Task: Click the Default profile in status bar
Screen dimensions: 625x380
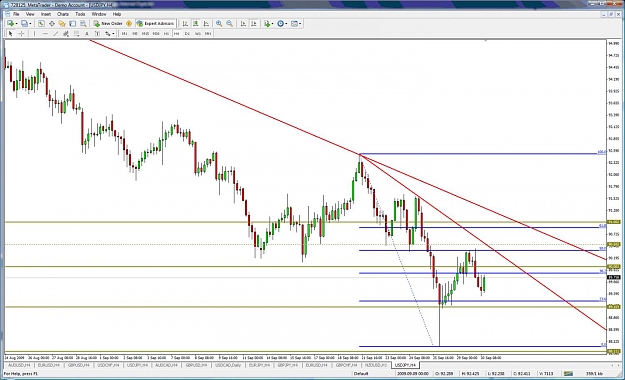Action: click(x=360, y=374)
